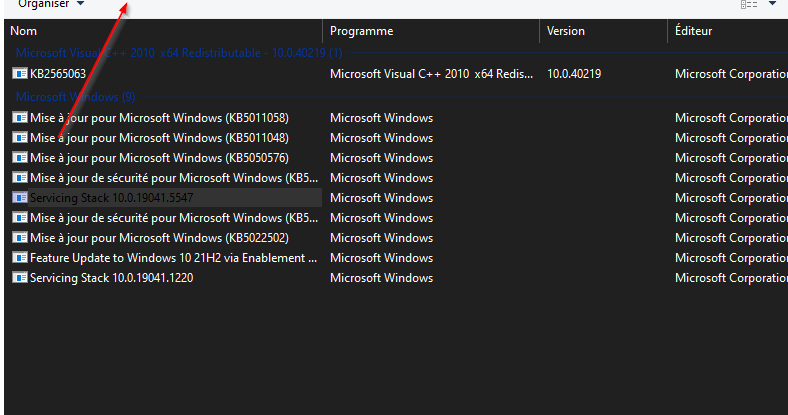Image resolution: width=788 pixels, height=415 pixels.
Task: Select update KB5011048 row
Action: click(x=159, y=138)
